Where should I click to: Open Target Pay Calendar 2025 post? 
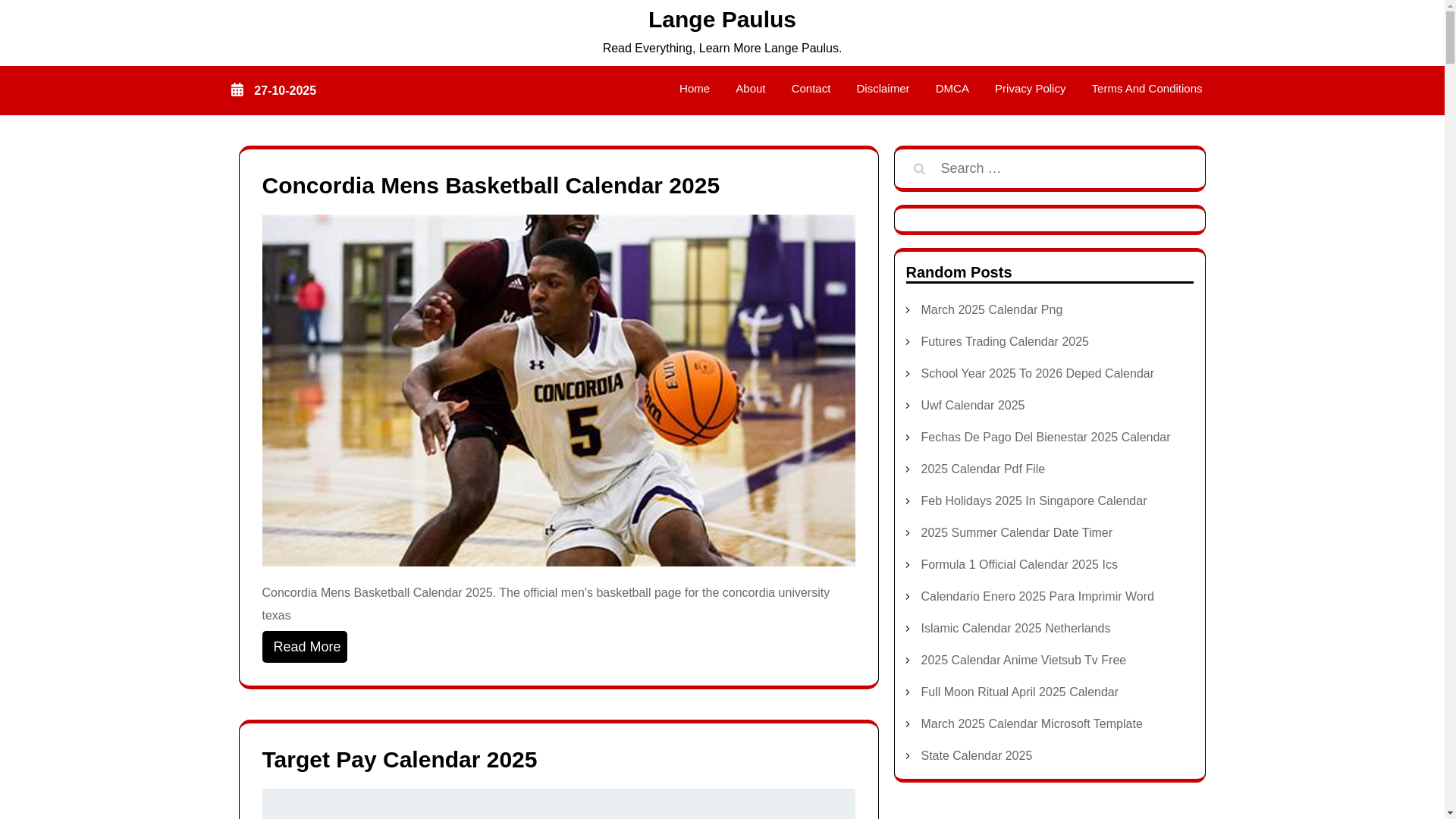400,760
